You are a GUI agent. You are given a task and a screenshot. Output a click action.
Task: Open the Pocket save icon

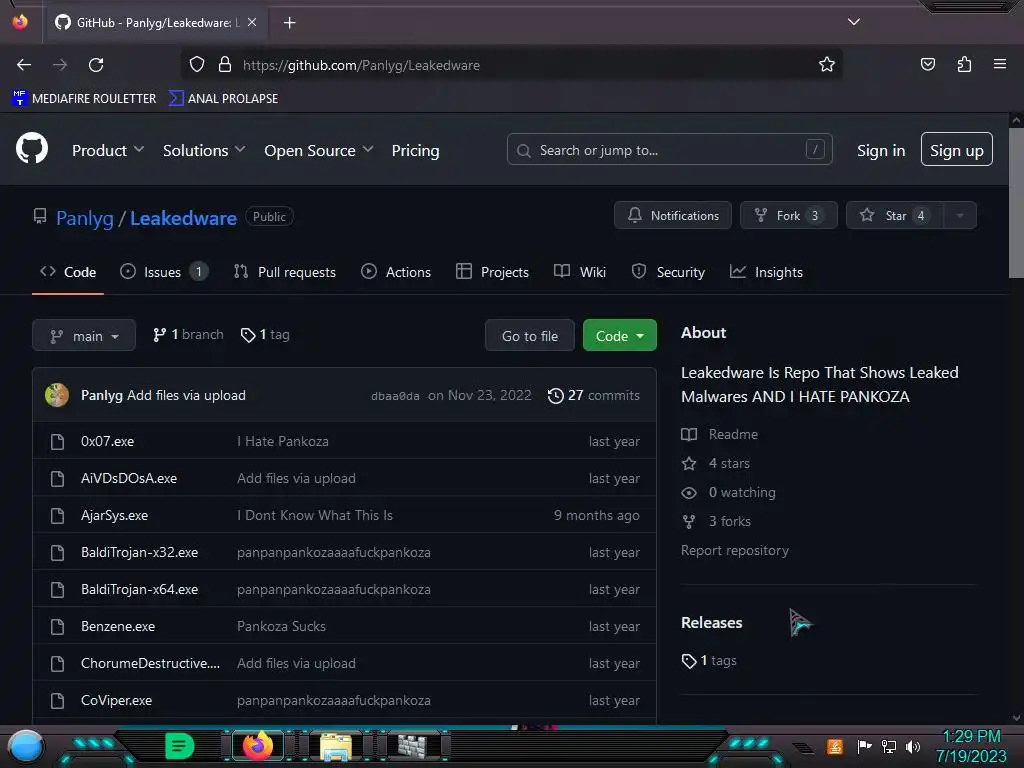click(x=927, y=64)
